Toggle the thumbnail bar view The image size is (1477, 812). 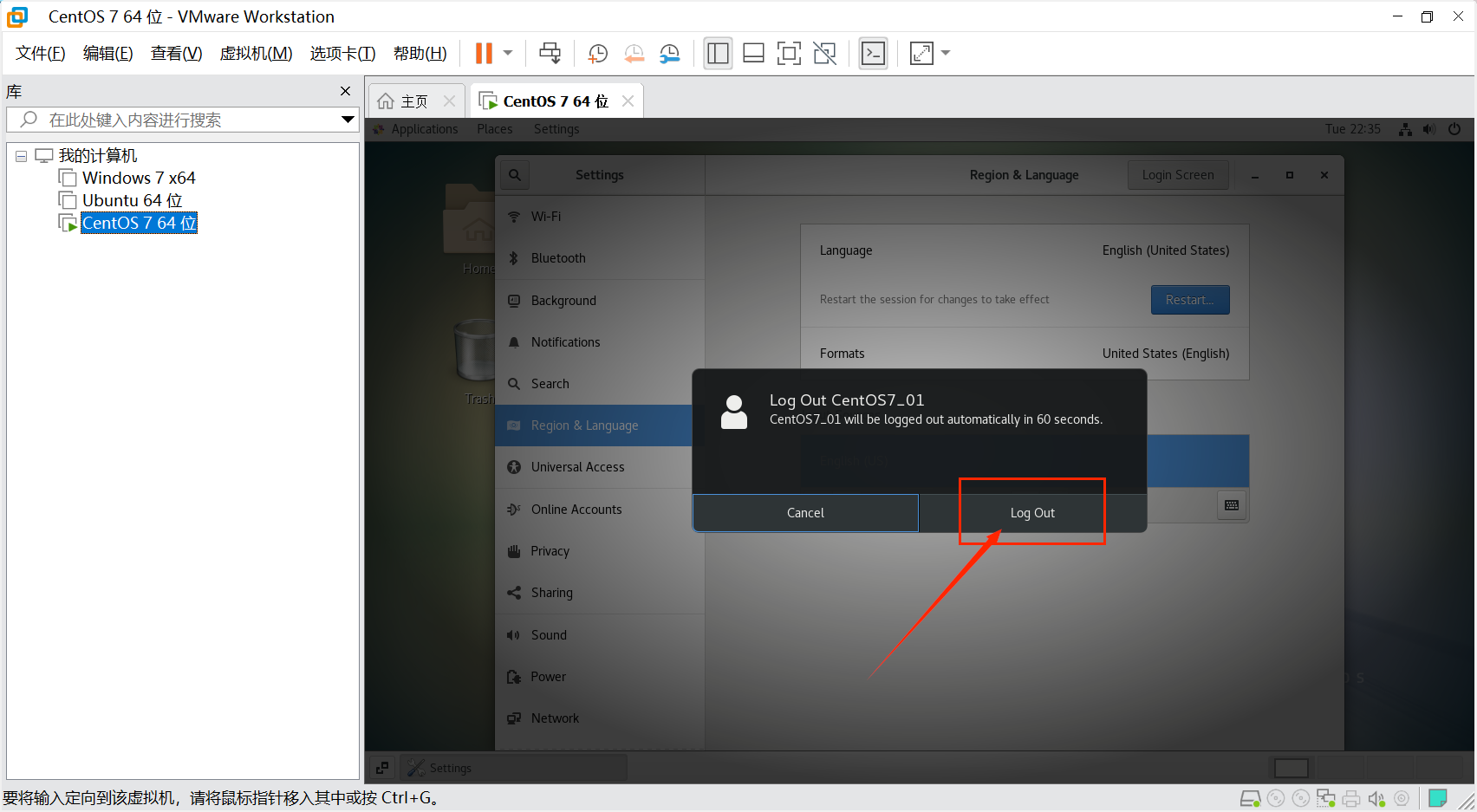(x=753, y=54)
